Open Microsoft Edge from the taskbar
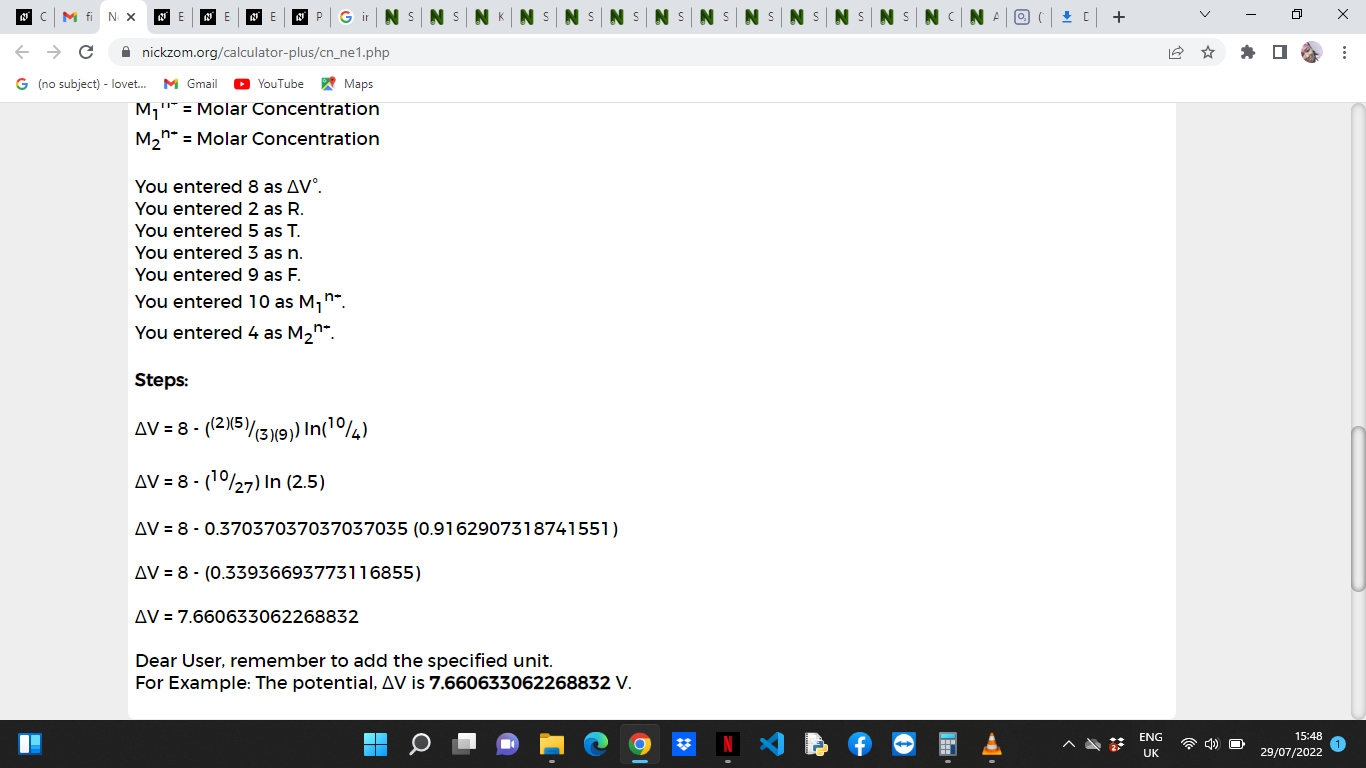Screen dimensions: 1366x768 point(596,744)
